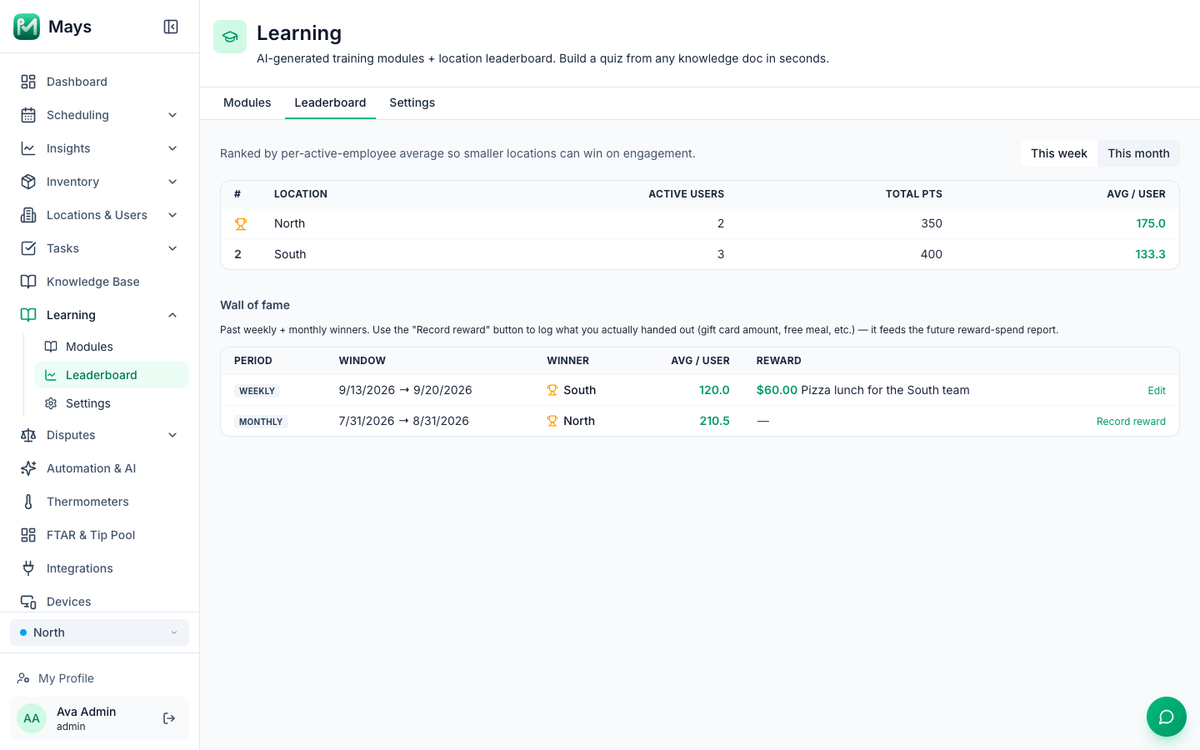
Task: Open the North location selector dropdown
Action: tap(99, 632)
